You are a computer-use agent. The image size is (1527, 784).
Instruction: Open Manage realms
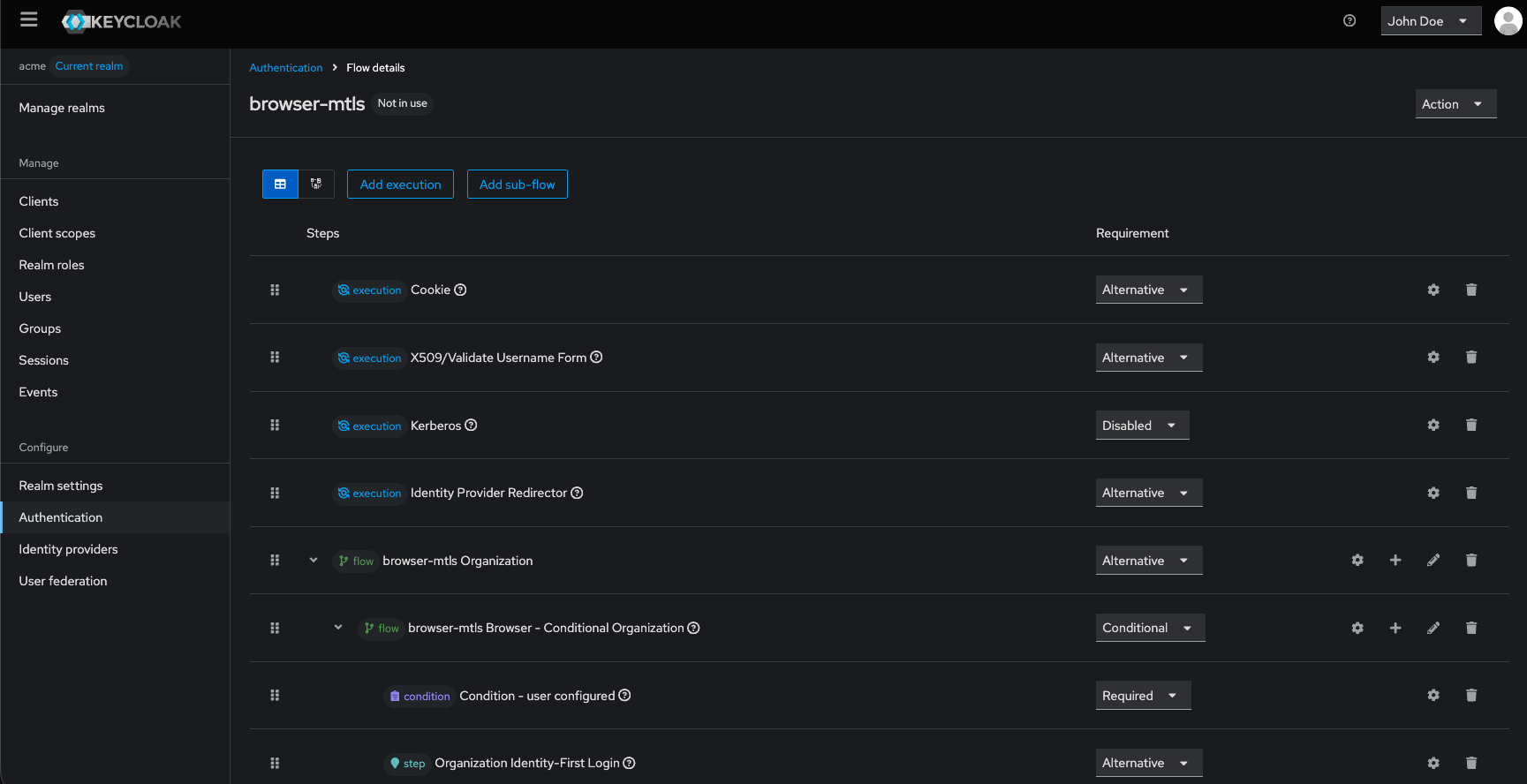point(62,108)
